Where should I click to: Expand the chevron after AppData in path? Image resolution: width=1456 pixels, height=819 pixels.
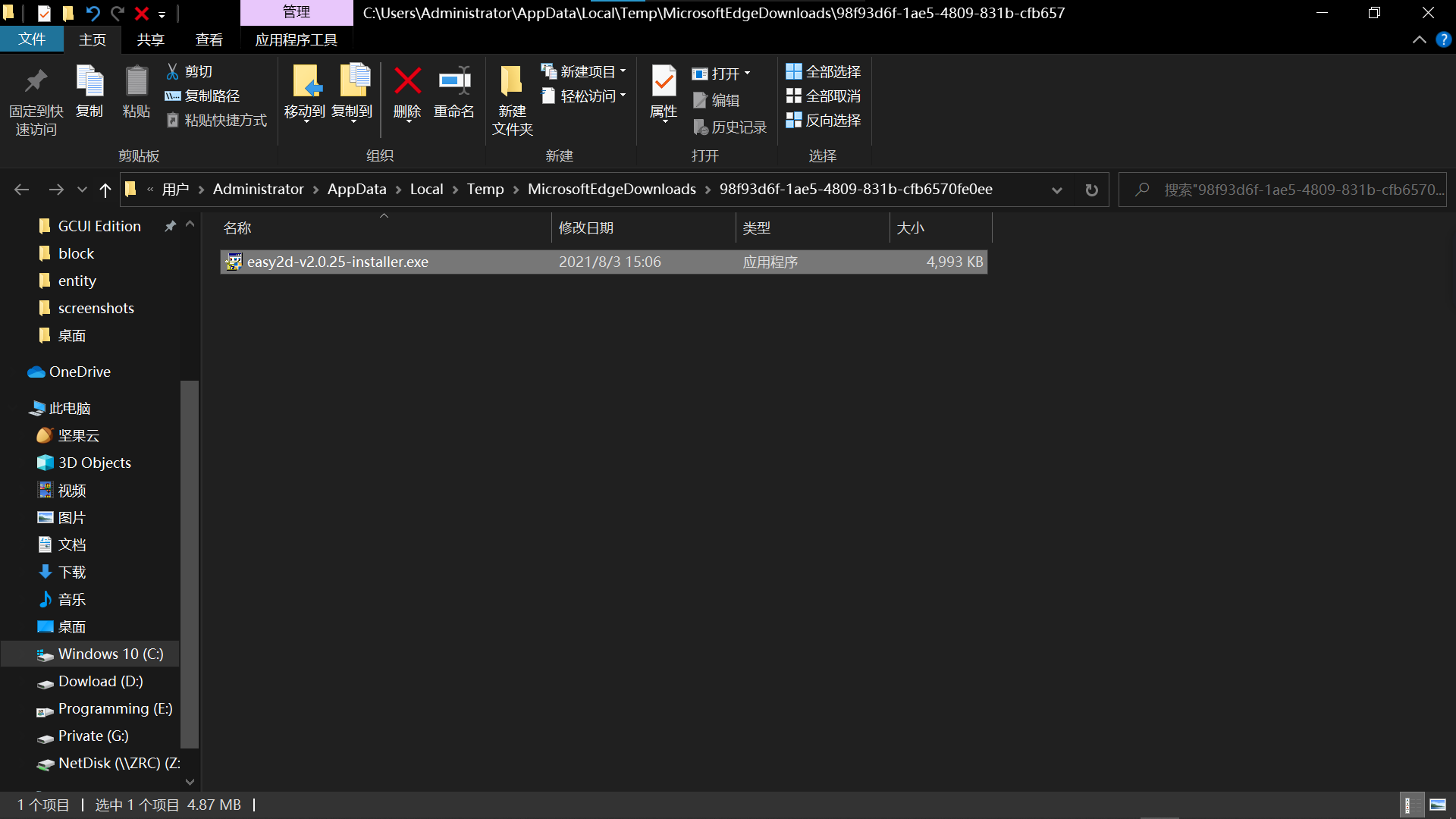click(398, 190)
